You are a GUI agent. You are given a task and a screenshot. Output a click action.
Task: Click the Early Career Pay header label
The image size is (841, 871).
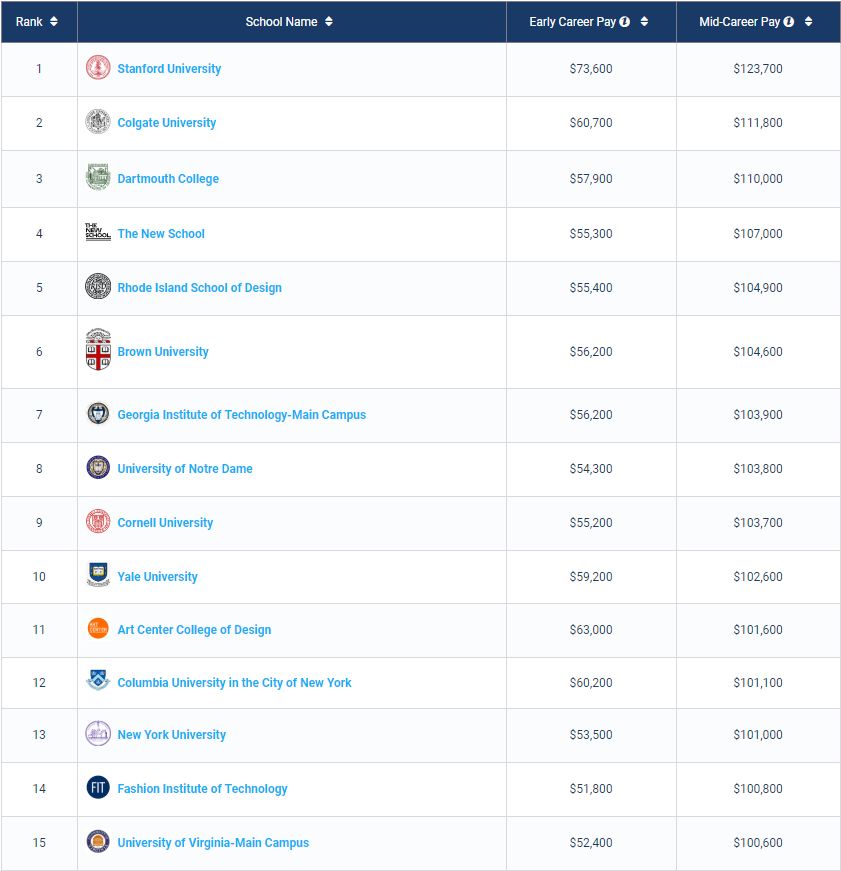point(573,22)
